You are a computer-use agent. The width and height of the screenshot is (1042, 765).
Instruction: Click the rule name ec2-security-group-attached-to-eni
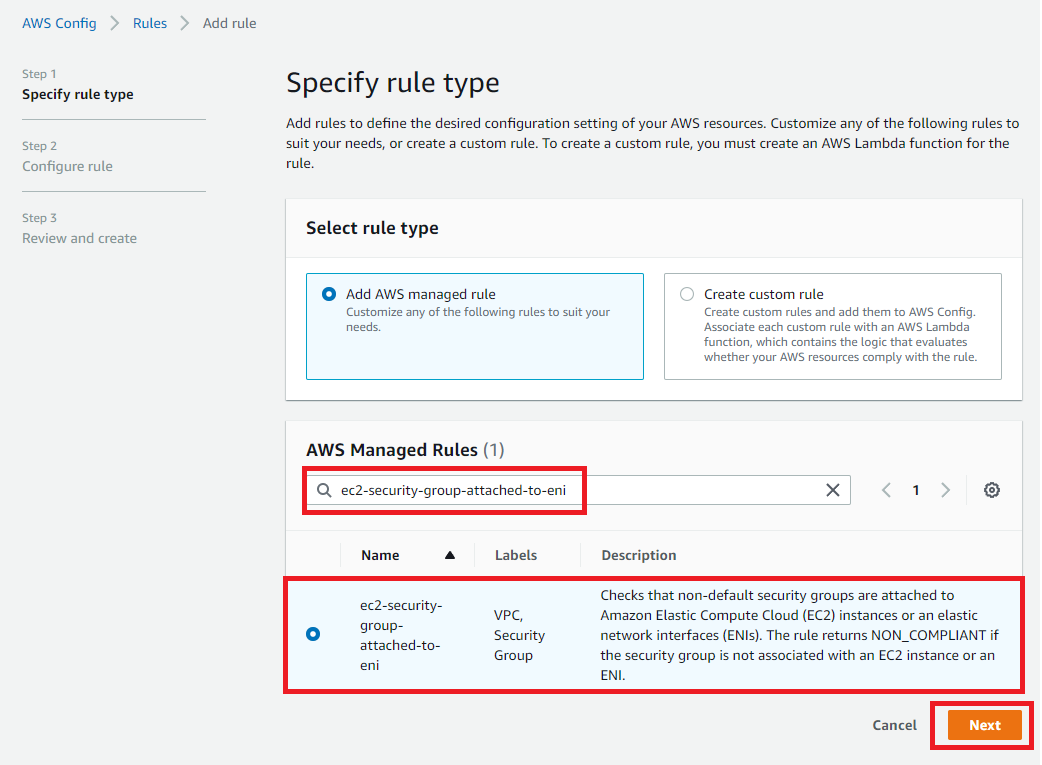point(401,635)
